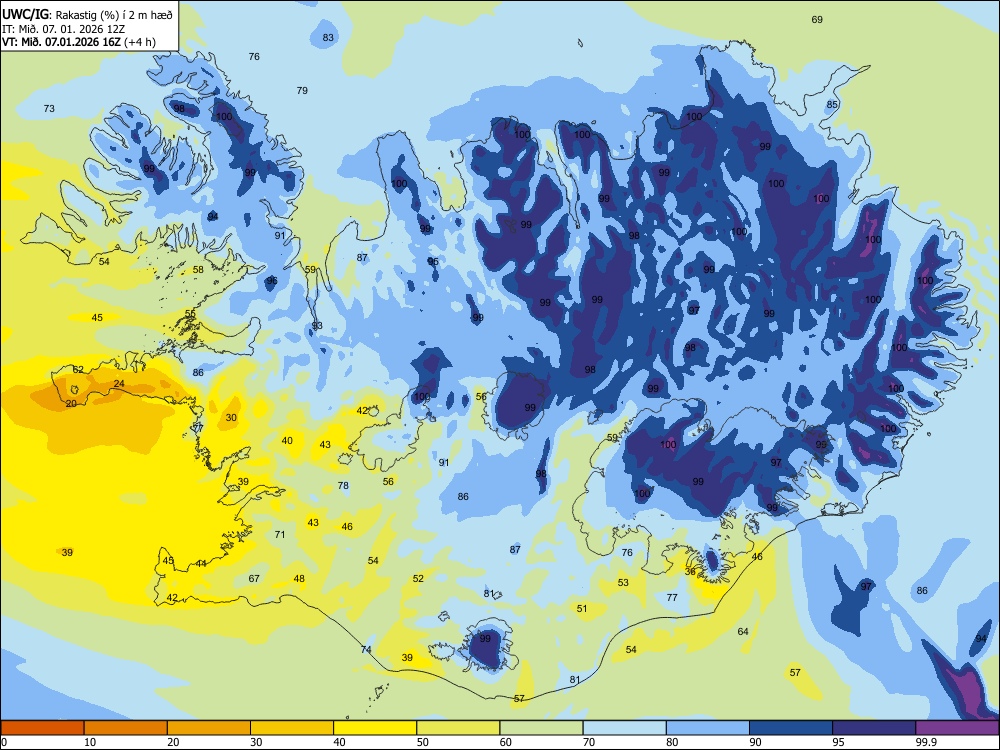Click the map value 53
1000x750 pixels.
point(623,582)
